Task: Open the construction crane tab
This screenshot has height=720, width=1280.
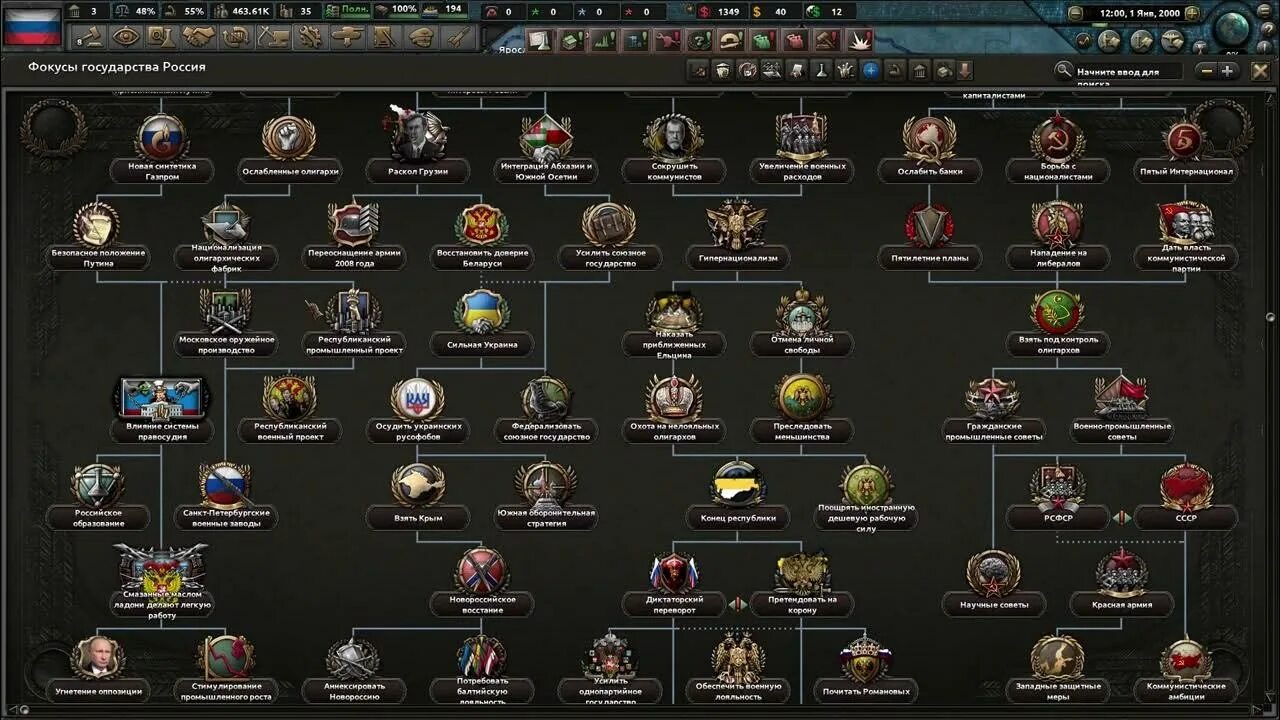Action: click(273, 37)
